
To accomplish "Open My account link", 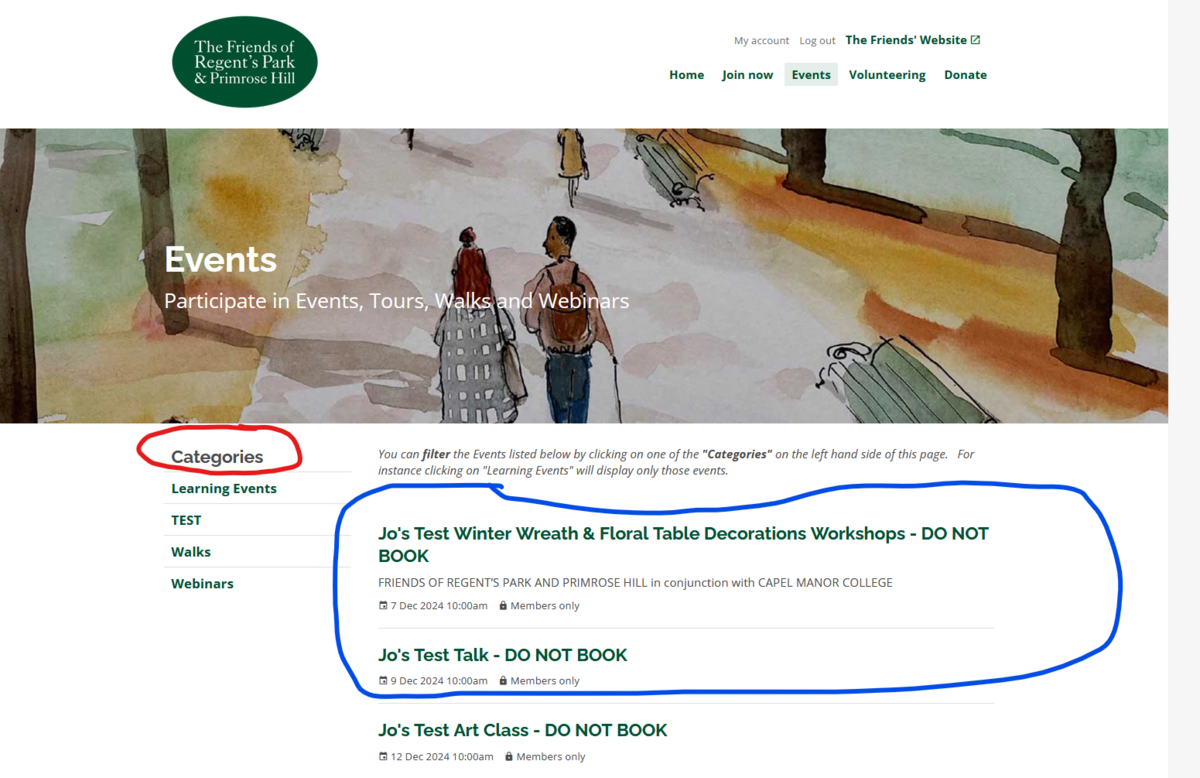I will tap(762, 41).
